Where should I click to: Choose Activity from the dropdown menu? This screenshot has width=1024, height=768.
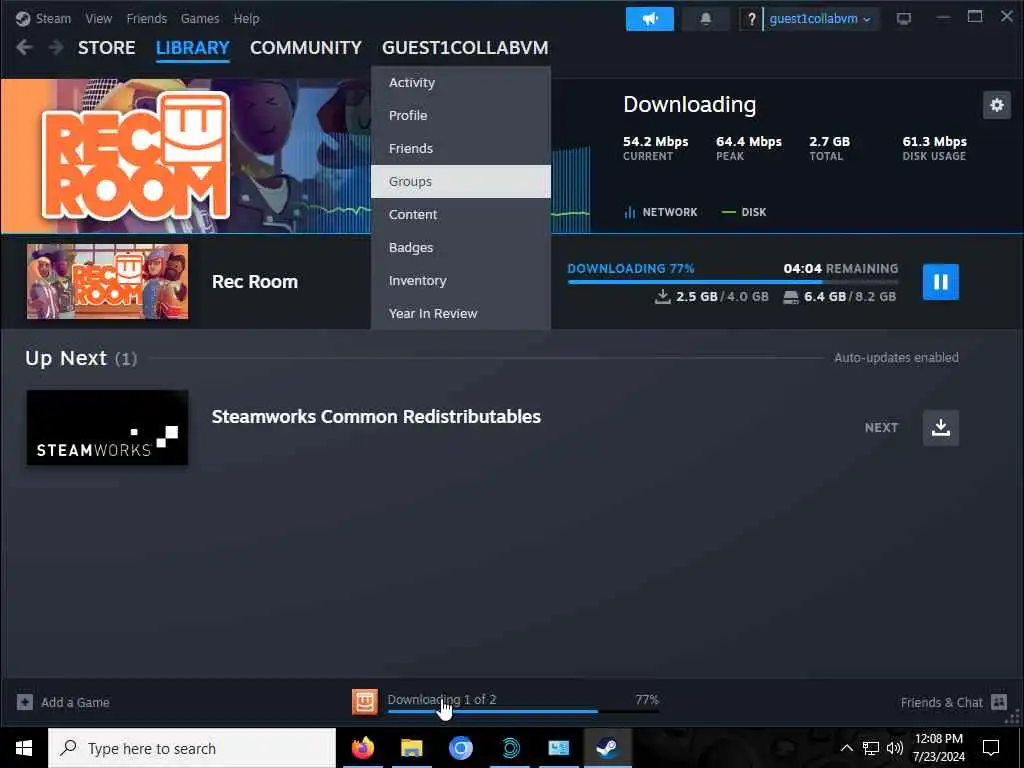461,82
